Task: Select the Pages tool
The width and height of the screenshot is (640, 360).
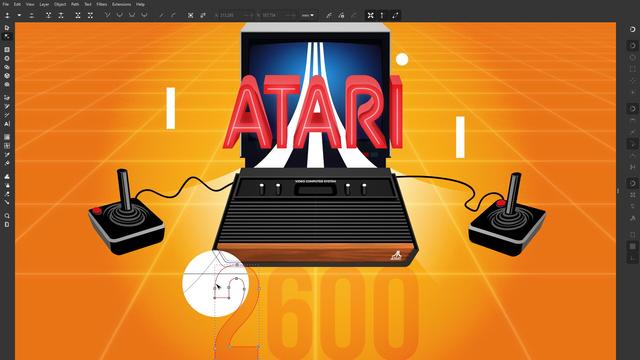Action: point(7,224)
